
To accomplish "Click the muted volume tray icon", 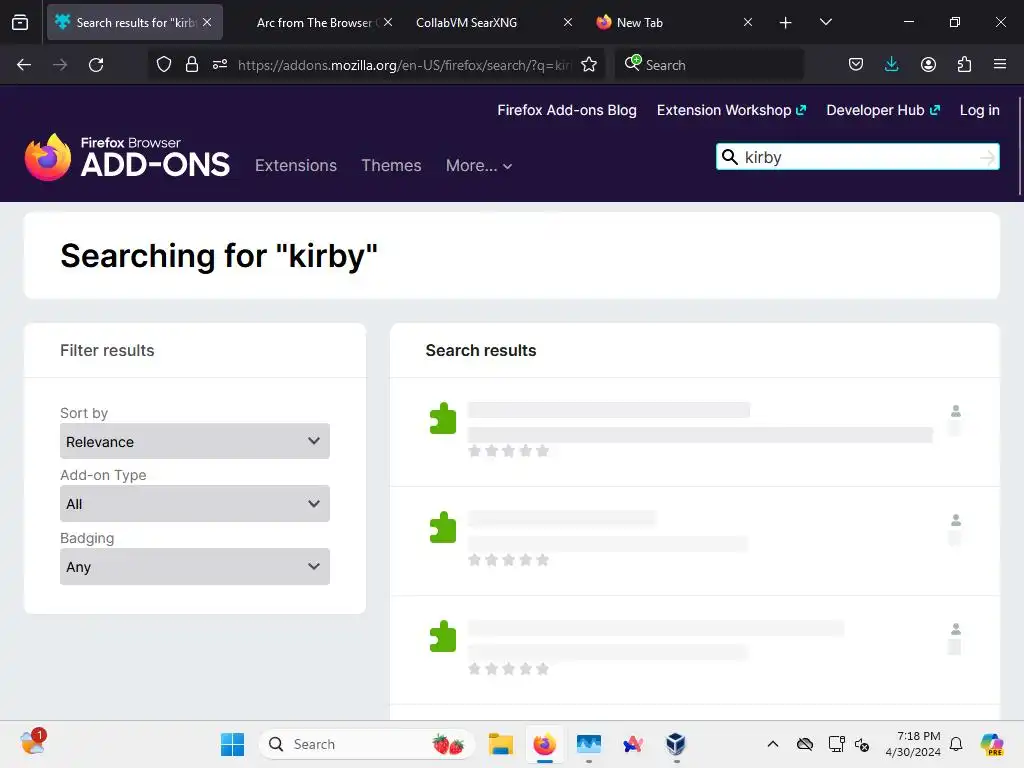I will click(x=862, y=744).
